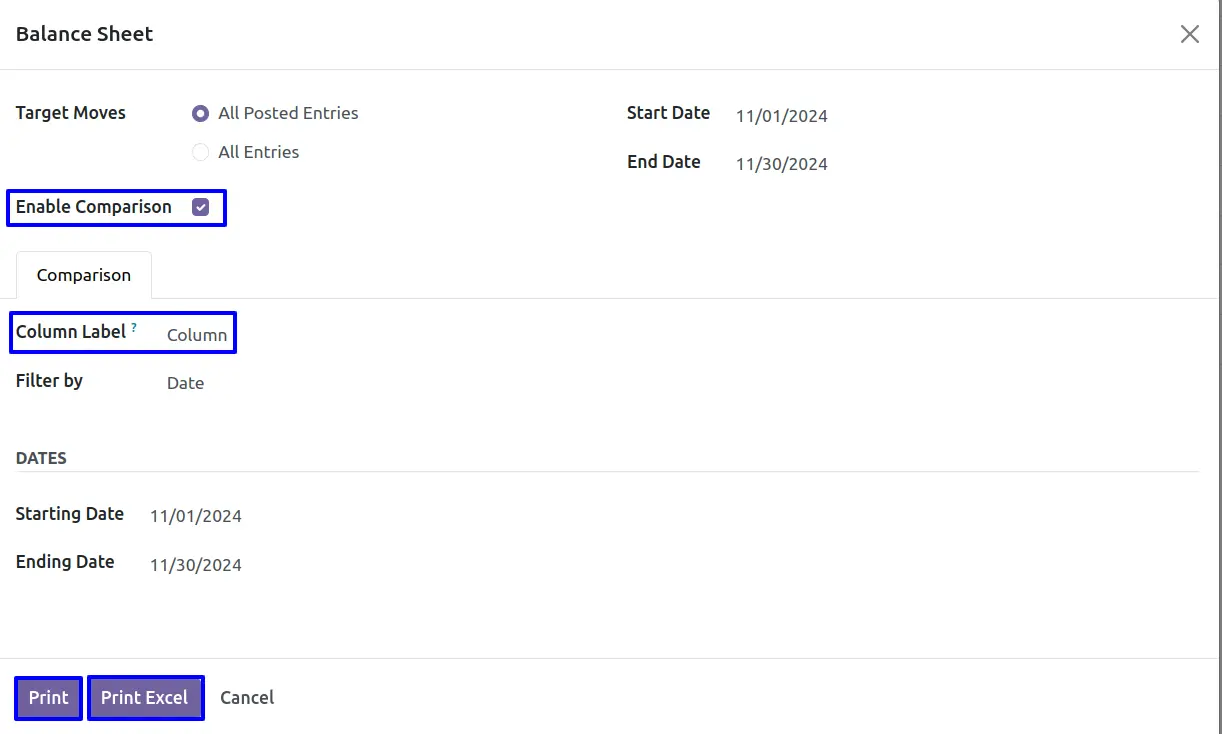The height and width of the screenshot is (734, 1222).
Task: Click the Balance Sheet dialog title
Action: point(85,34)
